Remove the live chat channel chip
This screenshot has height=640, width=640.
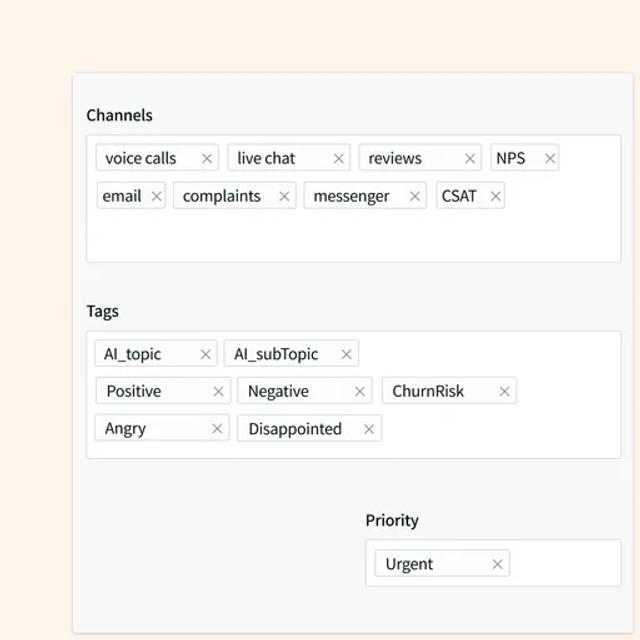tap(339, 158)
